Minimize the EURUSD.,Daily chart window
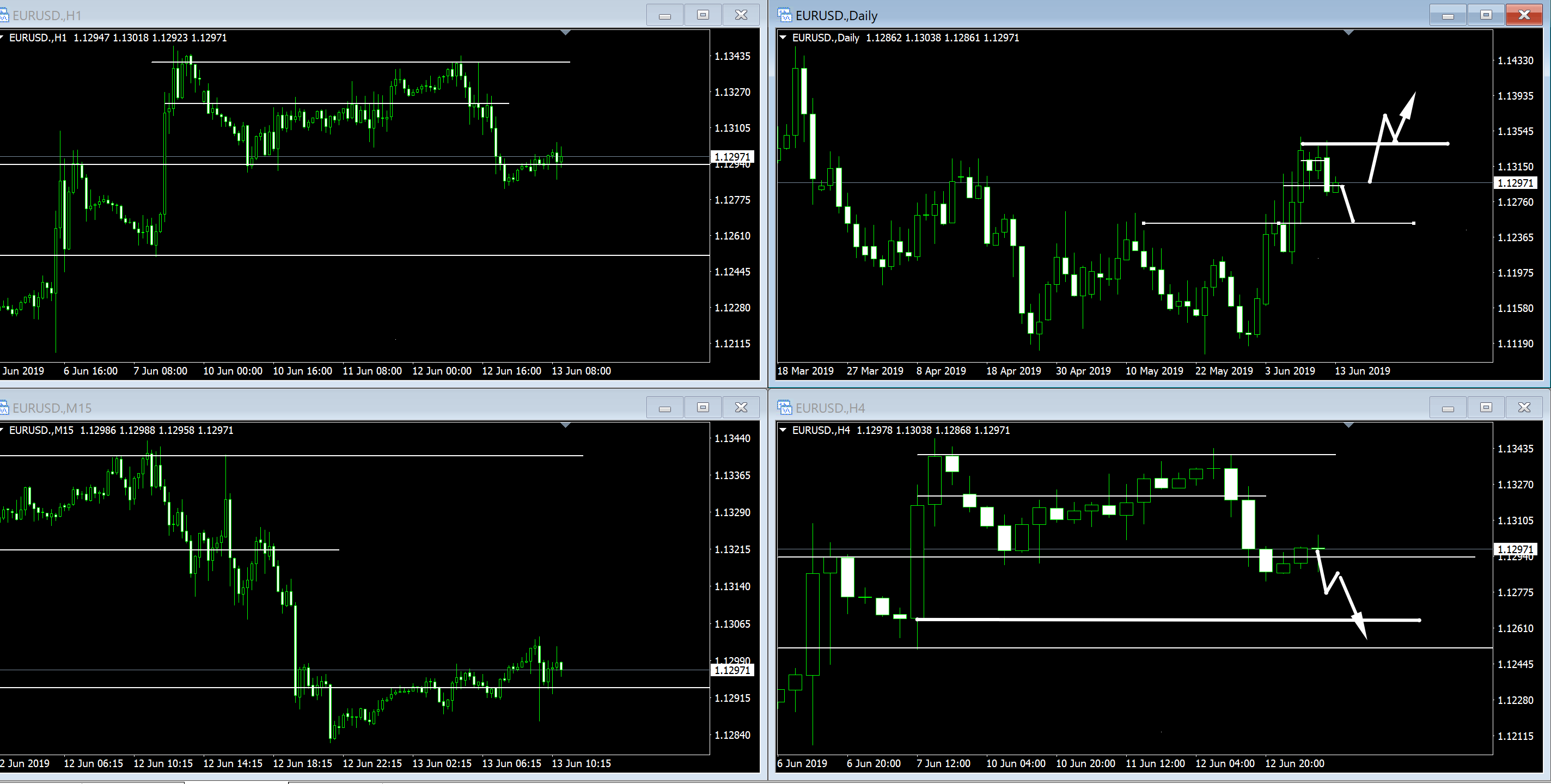Image resolution: width=1551 pixels, height=784 pixels. click(x=1448, y=15)
